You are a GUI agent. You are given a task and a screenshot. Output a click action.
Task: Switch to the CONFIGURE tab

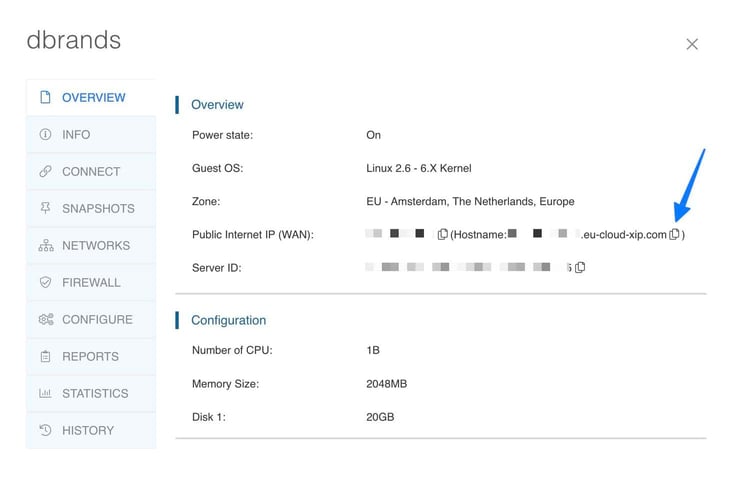(91, 319)
